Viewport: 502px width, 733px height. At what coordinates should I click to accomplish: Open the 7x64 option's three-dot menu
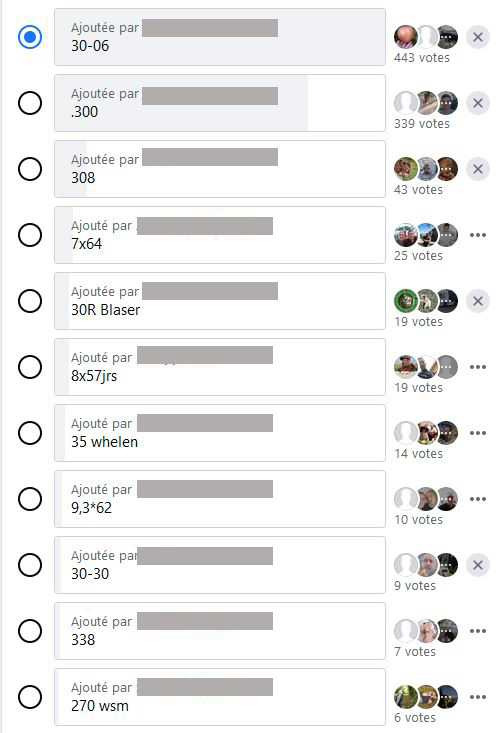pyautogui.click(x=478, y=235)
